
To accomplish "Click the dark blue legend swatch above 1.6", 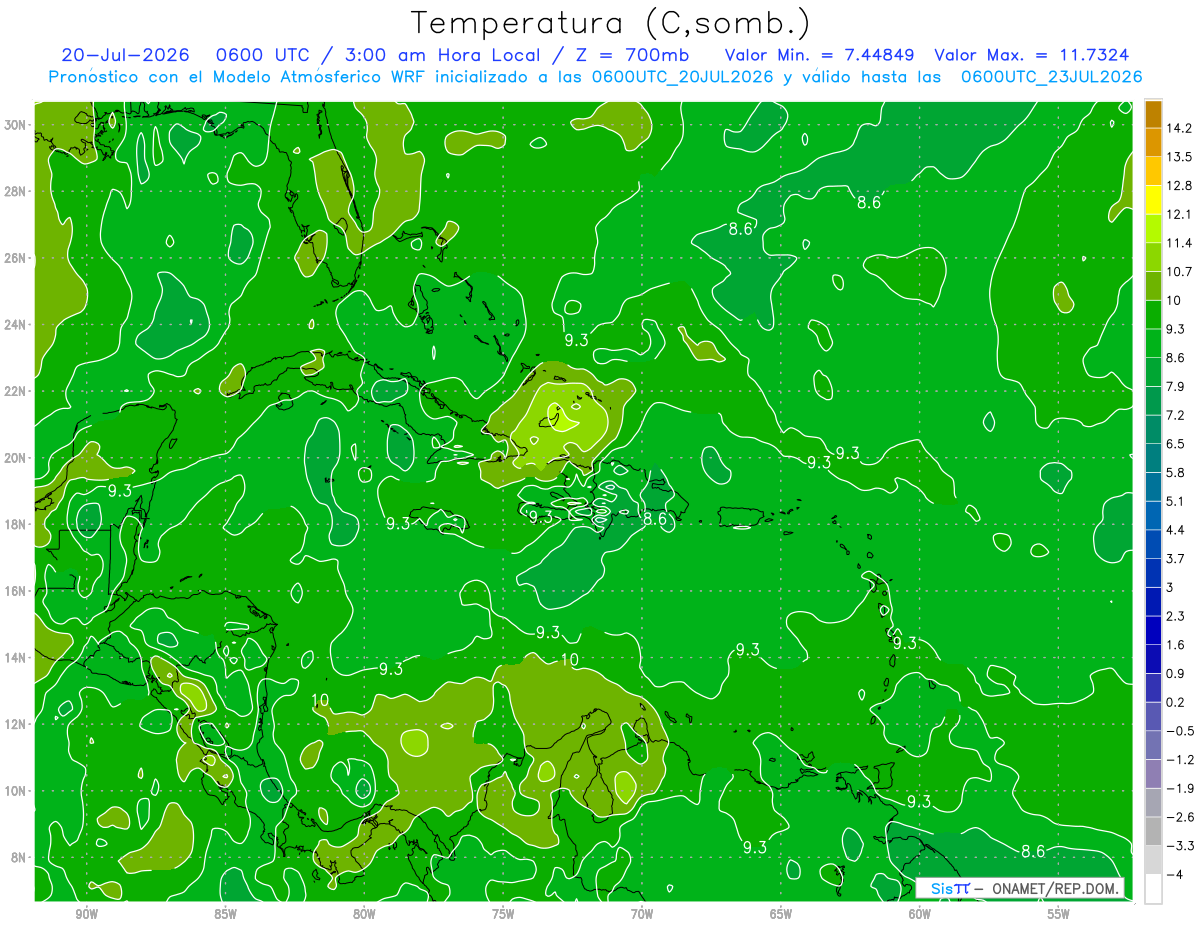I will click(x=1153, y=628).
